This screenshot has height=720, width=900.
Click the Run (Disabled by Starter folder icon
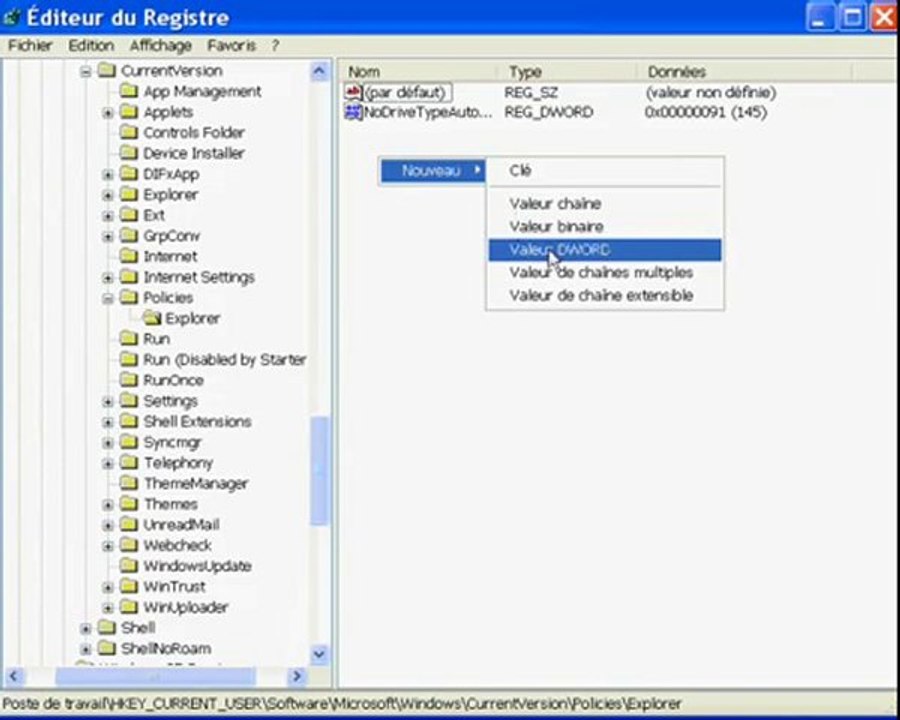coord(129,359)
